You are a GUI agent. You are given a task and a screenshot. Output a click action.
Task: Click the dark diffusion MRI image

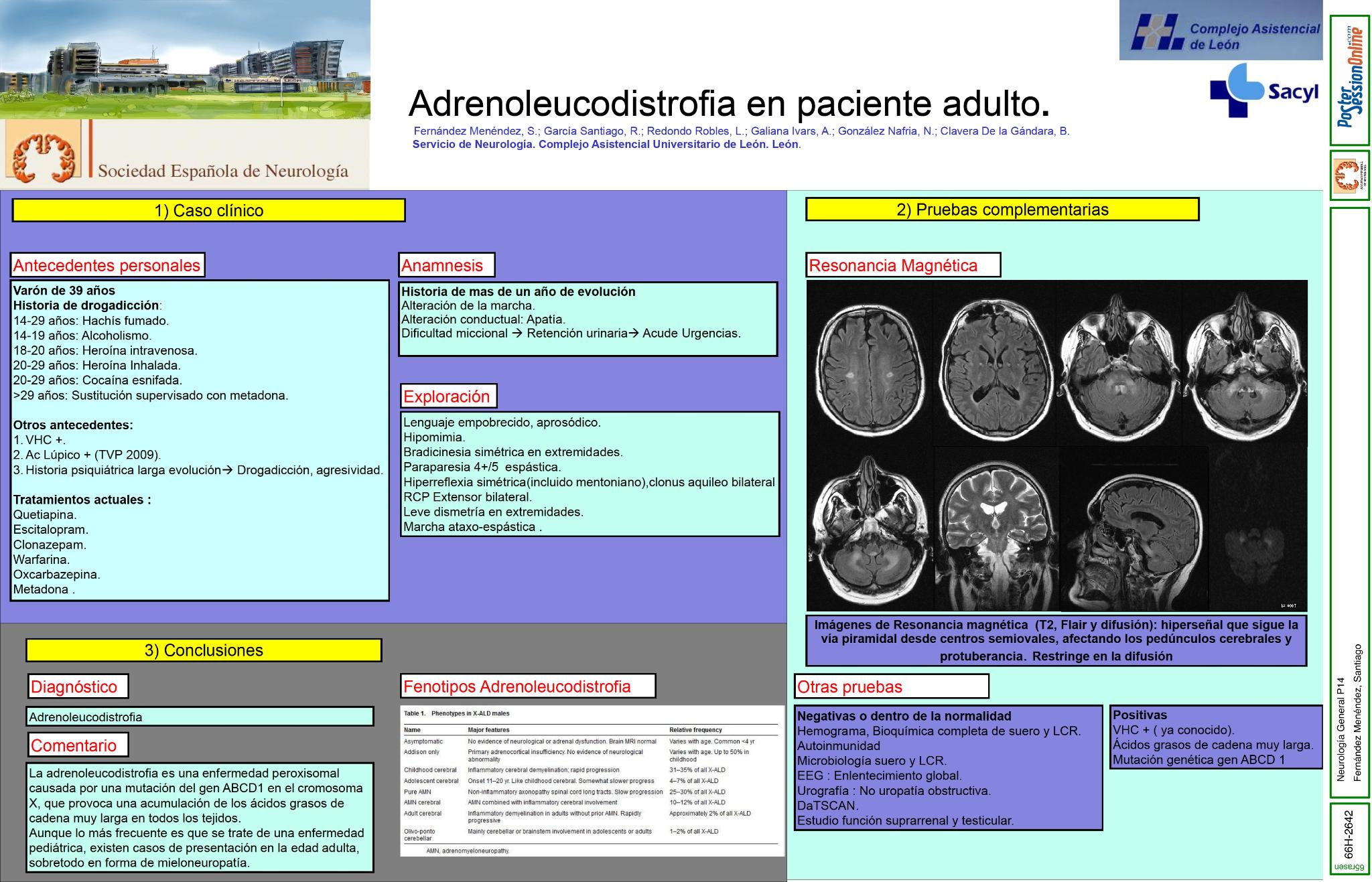click(1258, 529)
